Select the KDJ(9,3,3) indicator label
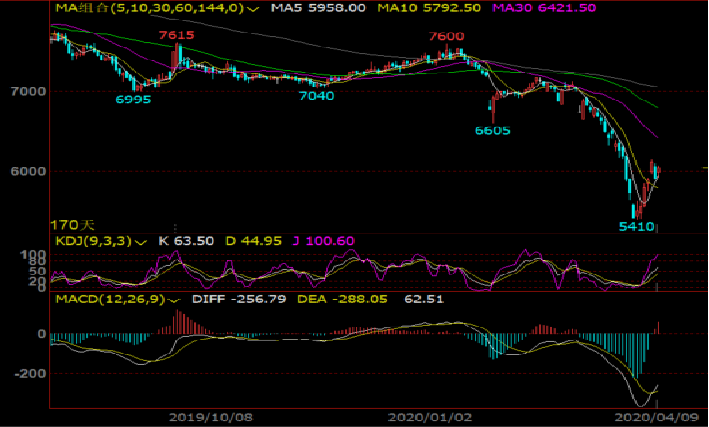This screenshot has height=427, width=709. coord(91,241)
